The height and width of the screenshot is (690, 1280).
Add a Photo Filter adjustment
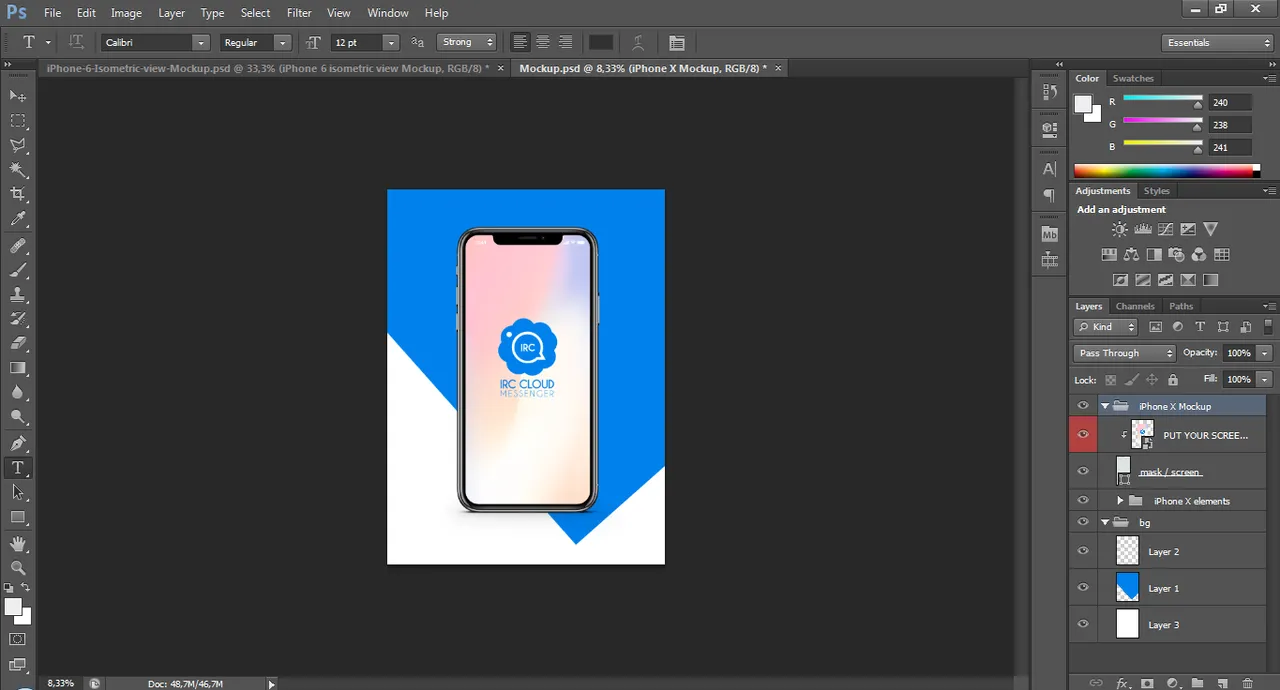(x=1176, y=255)
